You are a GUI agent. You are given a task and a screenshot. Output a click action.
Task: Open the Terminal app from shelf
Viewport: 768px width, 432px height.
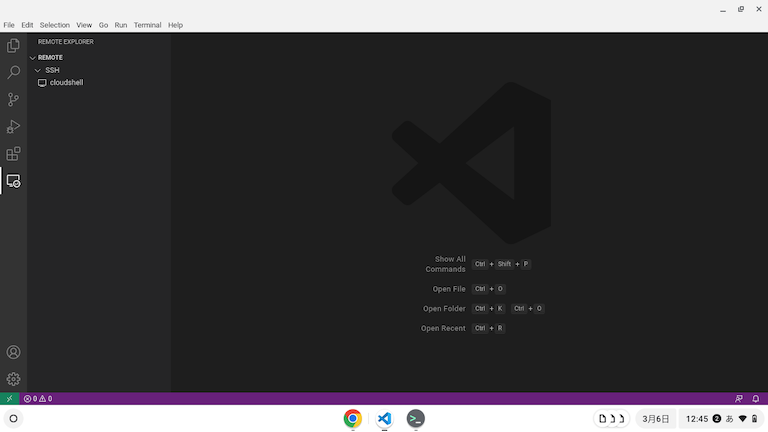coord(416,419)
